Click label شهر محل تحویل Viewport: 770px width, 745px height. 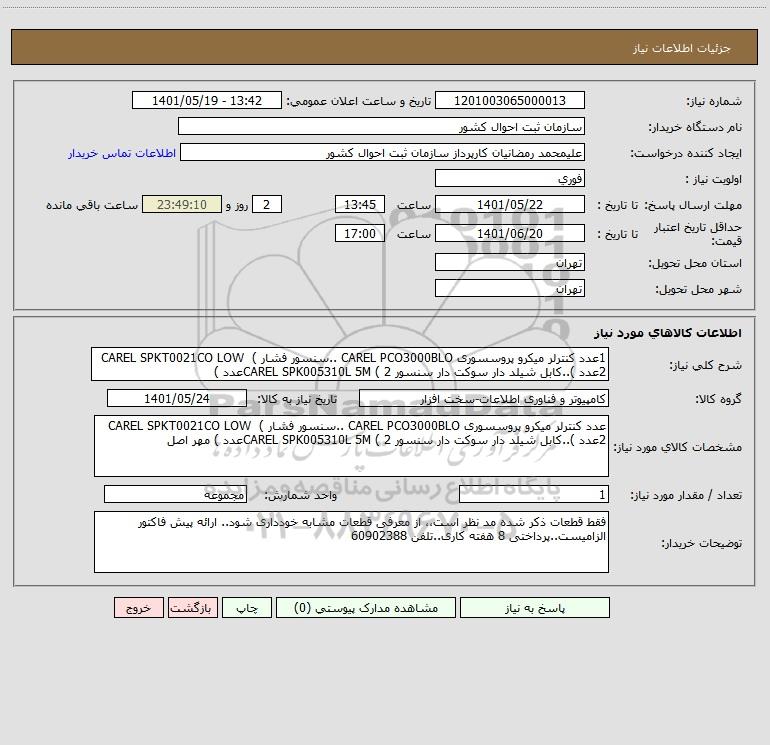pos(699,289)
